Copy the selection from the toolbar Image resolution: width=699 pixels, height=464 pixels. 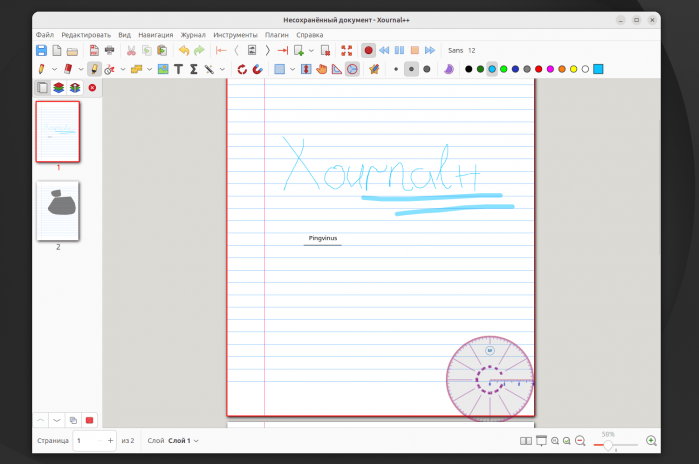pyautogui.click(x=147, y=50)
